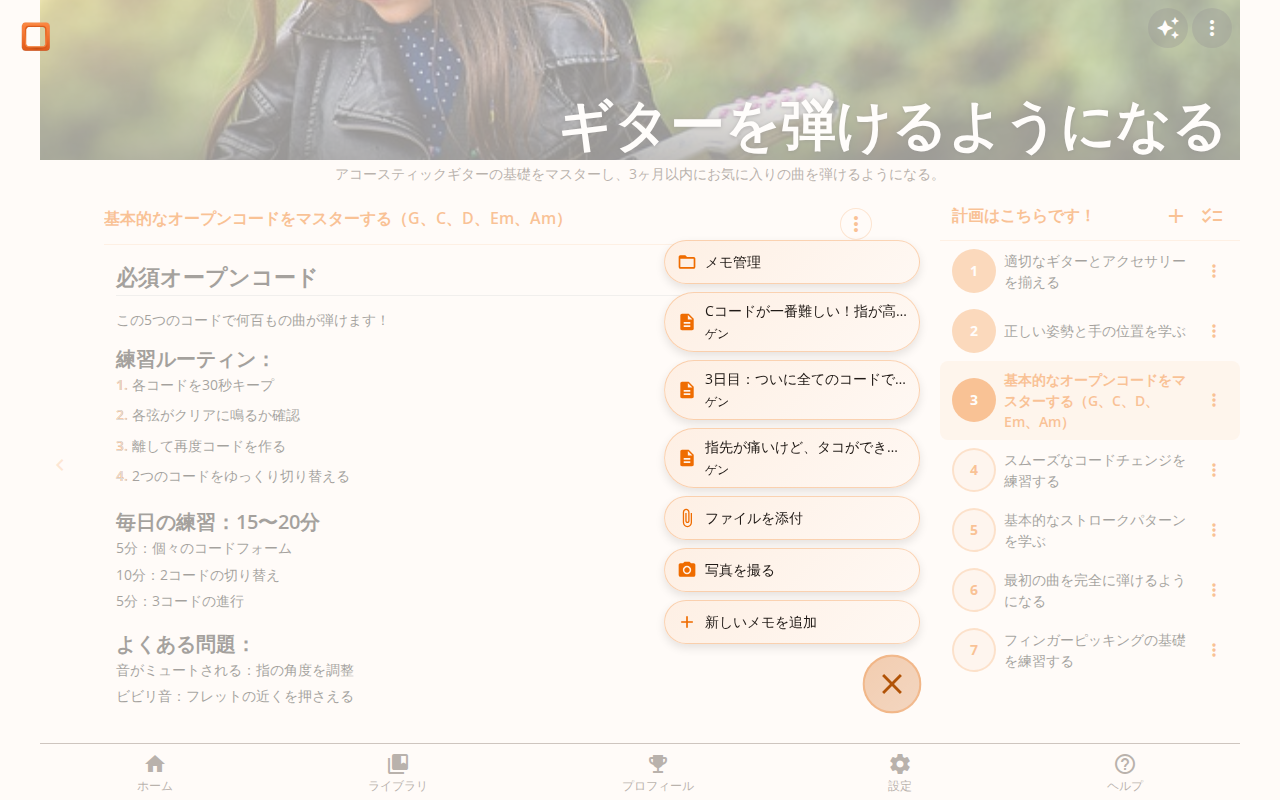
Task: Open options for step スムーズなコードチェンジを練習する
Action: tap(1214, 470)
